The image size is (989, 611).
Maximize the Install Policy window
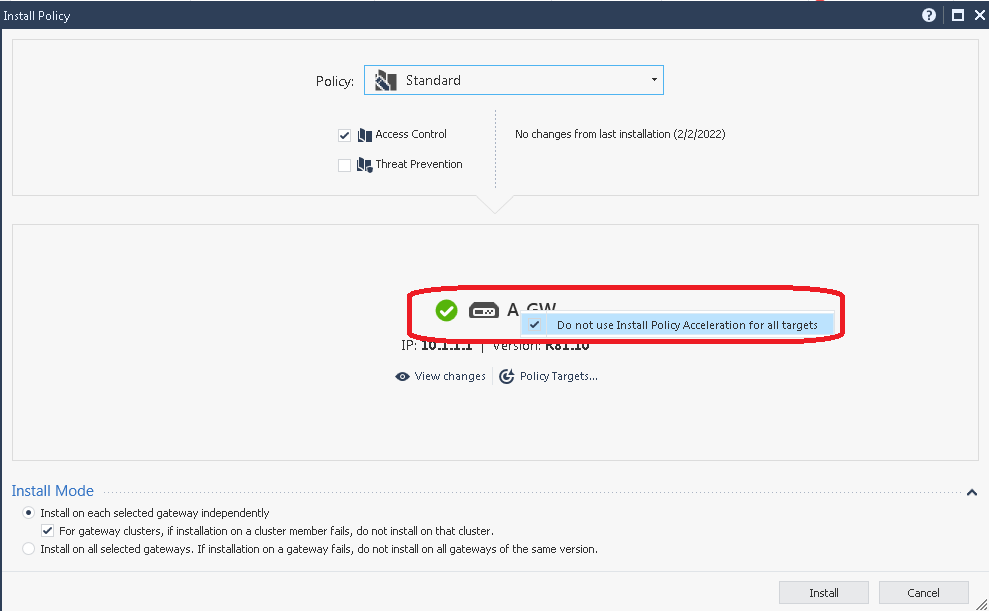(x=957, y=16)
